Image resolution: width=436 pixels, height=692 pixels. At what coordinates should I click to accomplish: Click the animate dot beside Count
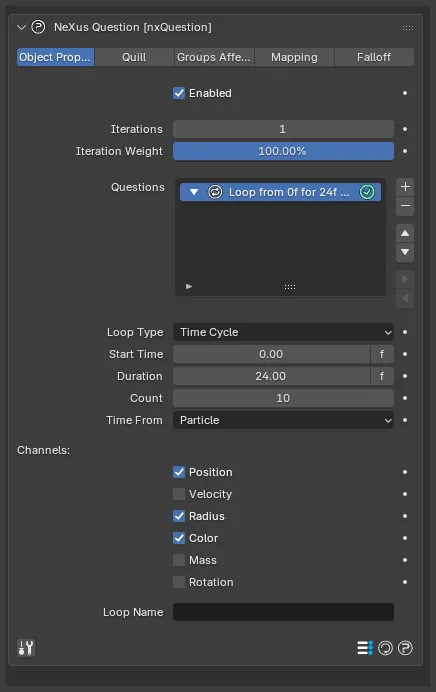(x=405, y=399)
